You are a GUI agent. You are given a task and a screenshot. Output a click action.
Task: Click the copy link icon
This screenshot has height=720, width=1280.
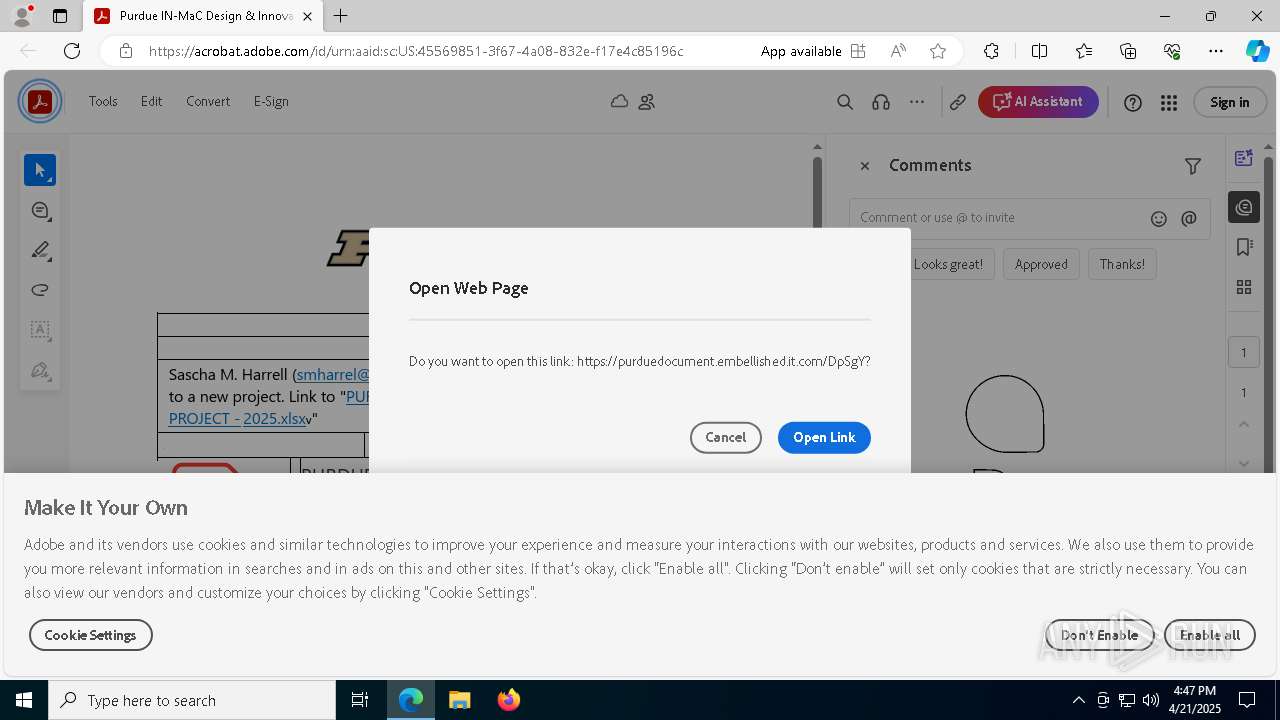pos(958,102)
